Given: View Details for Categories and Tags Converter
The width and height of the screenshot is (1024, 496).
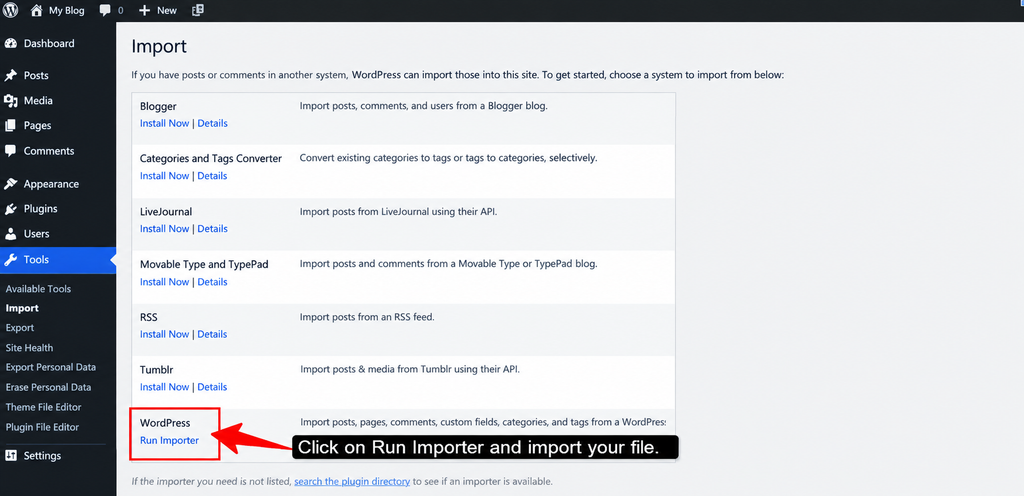Looking at the screenshot, I should [x=212, y=176].
